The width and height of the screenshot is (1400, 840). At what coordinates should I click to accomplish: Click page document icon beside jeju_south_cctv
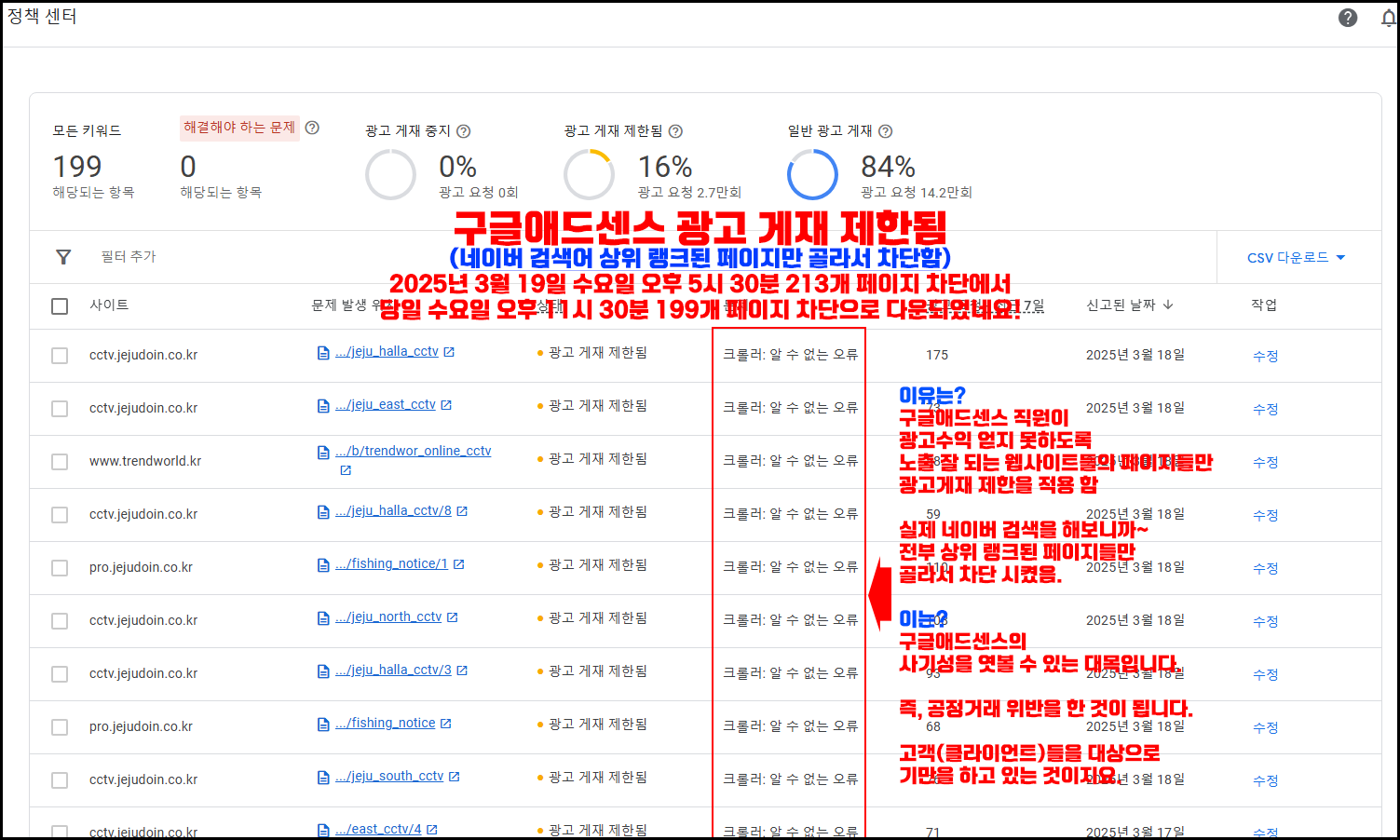pos(323,778)
